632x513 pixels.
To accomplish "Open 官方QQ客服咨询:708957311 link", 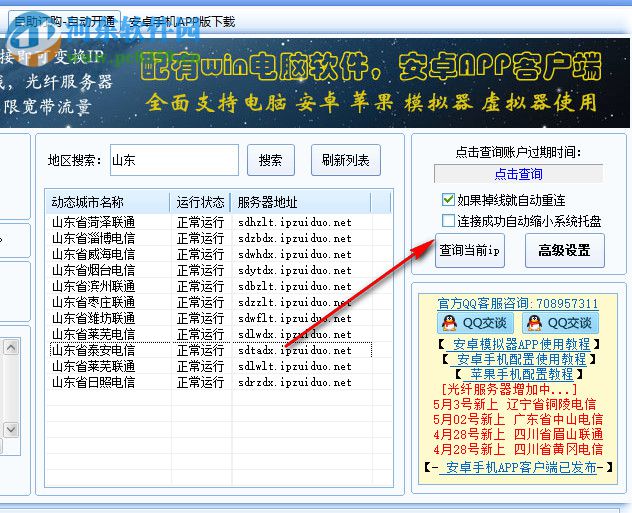I will coord(518,303).
